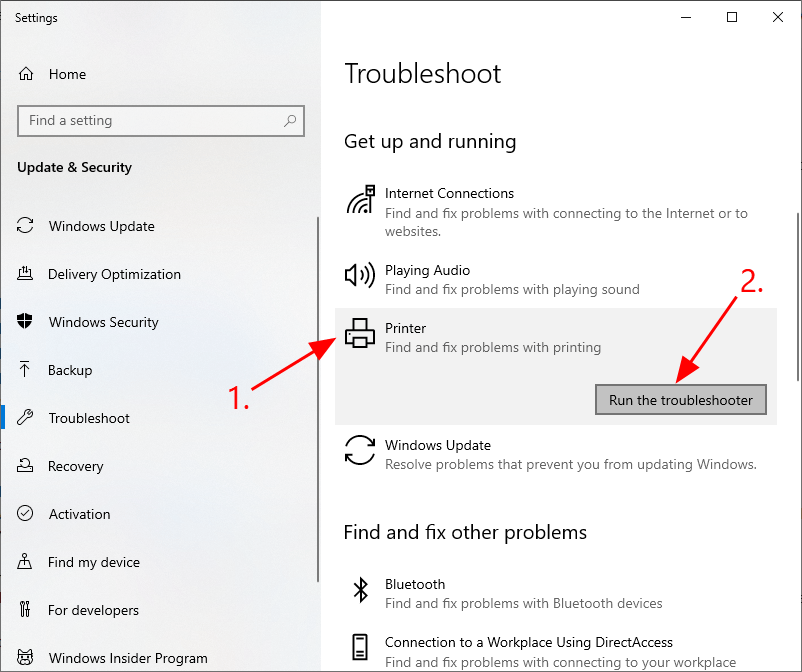Click the Delivery Optimization sidebar icon
This screenshot has height=672, width=802.
tap(24, 274)
